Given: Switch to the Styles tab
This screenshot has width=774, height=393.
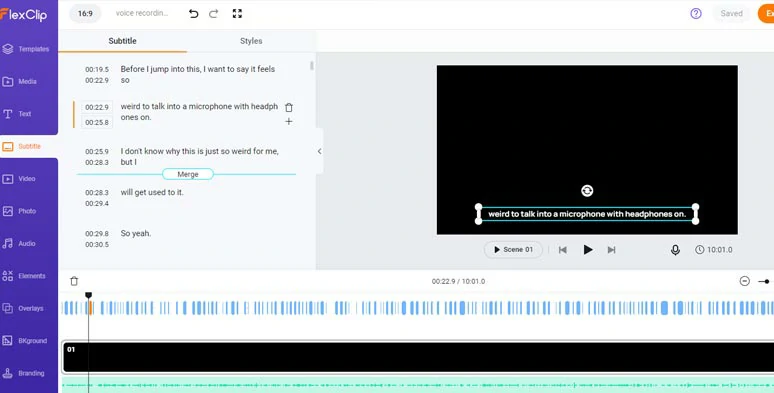Looking at the screenshot, I should click(x=251, y=41).
